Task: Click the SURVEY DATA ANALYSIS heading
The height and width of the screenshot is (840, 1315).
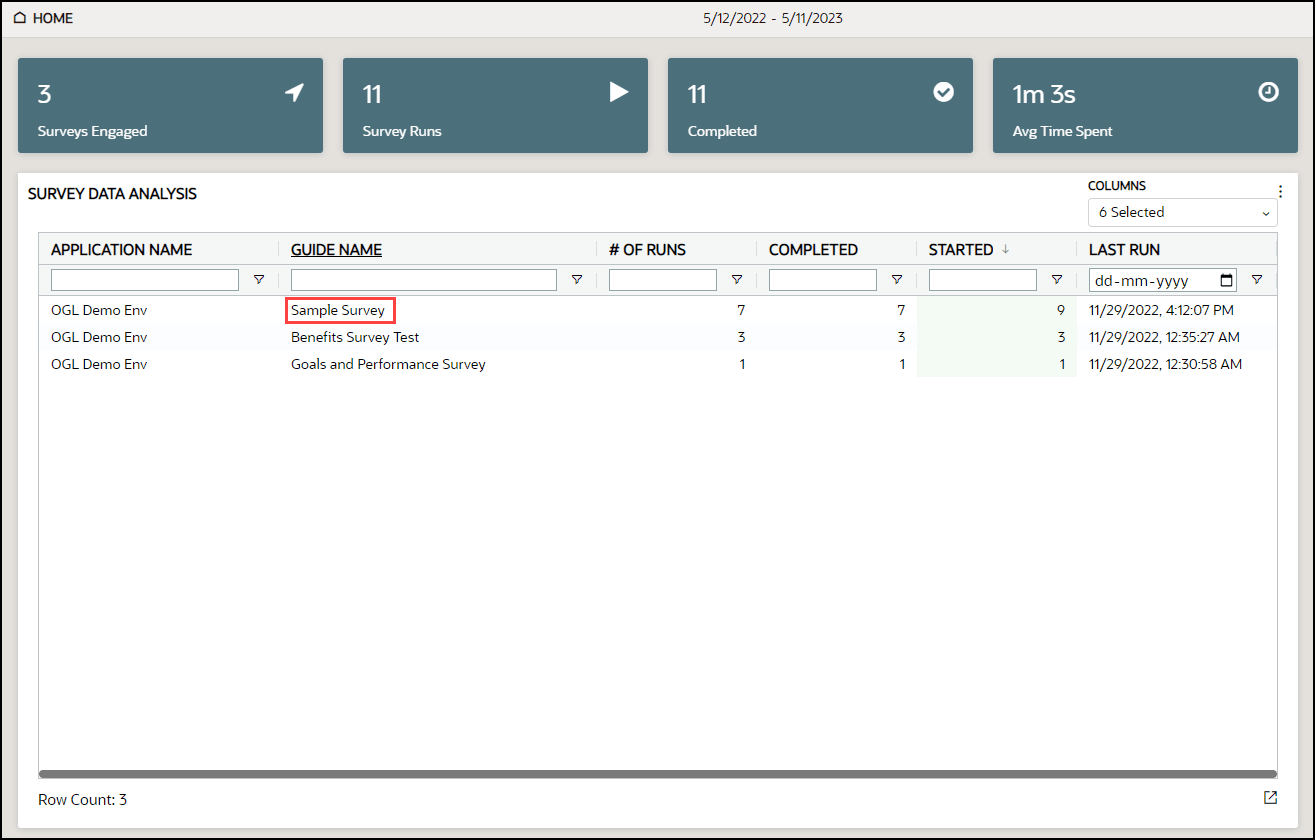Action: tap(112, 194)
